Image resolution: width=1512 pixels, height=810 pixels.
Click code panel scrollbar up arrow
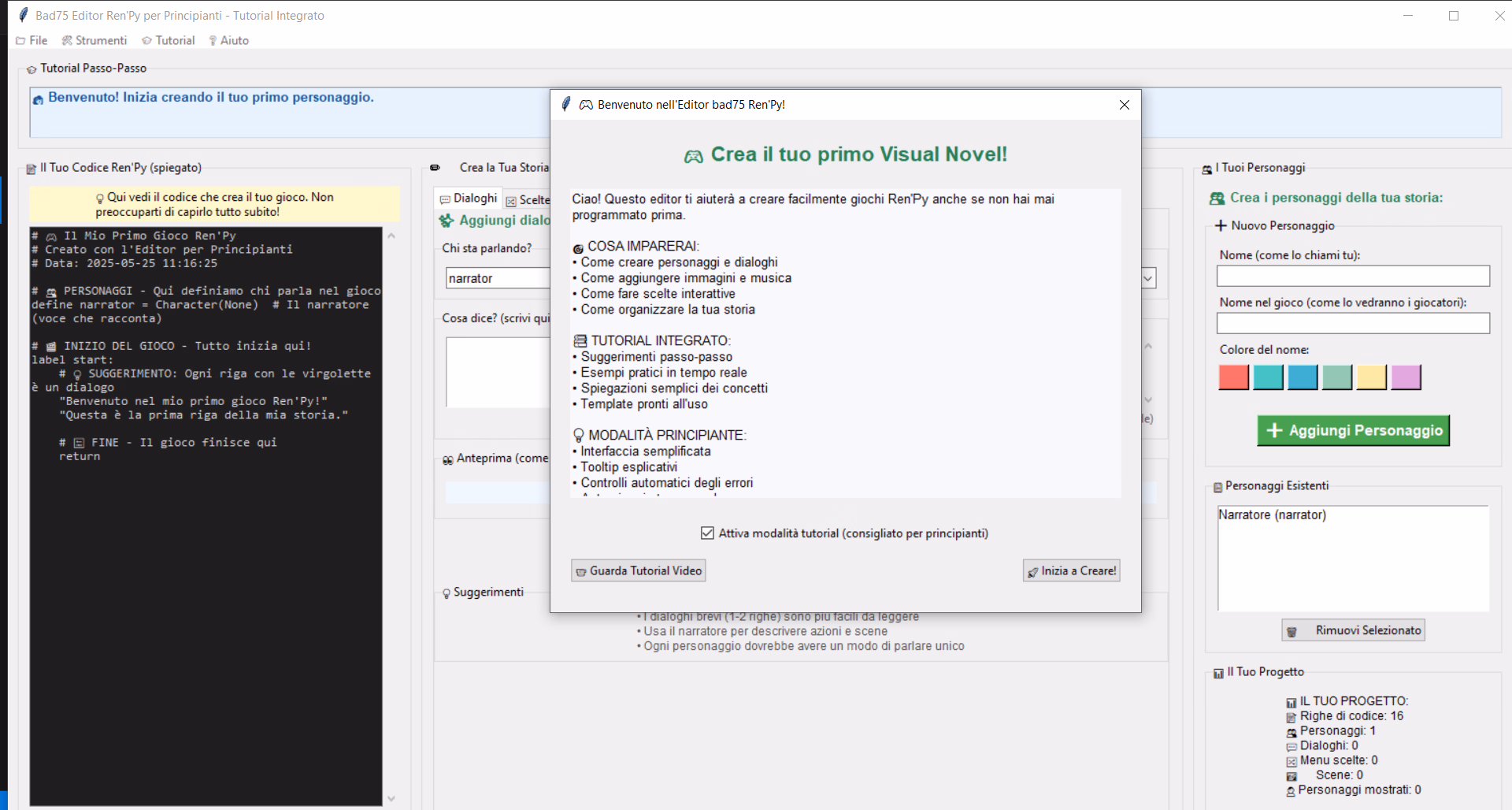391,236
